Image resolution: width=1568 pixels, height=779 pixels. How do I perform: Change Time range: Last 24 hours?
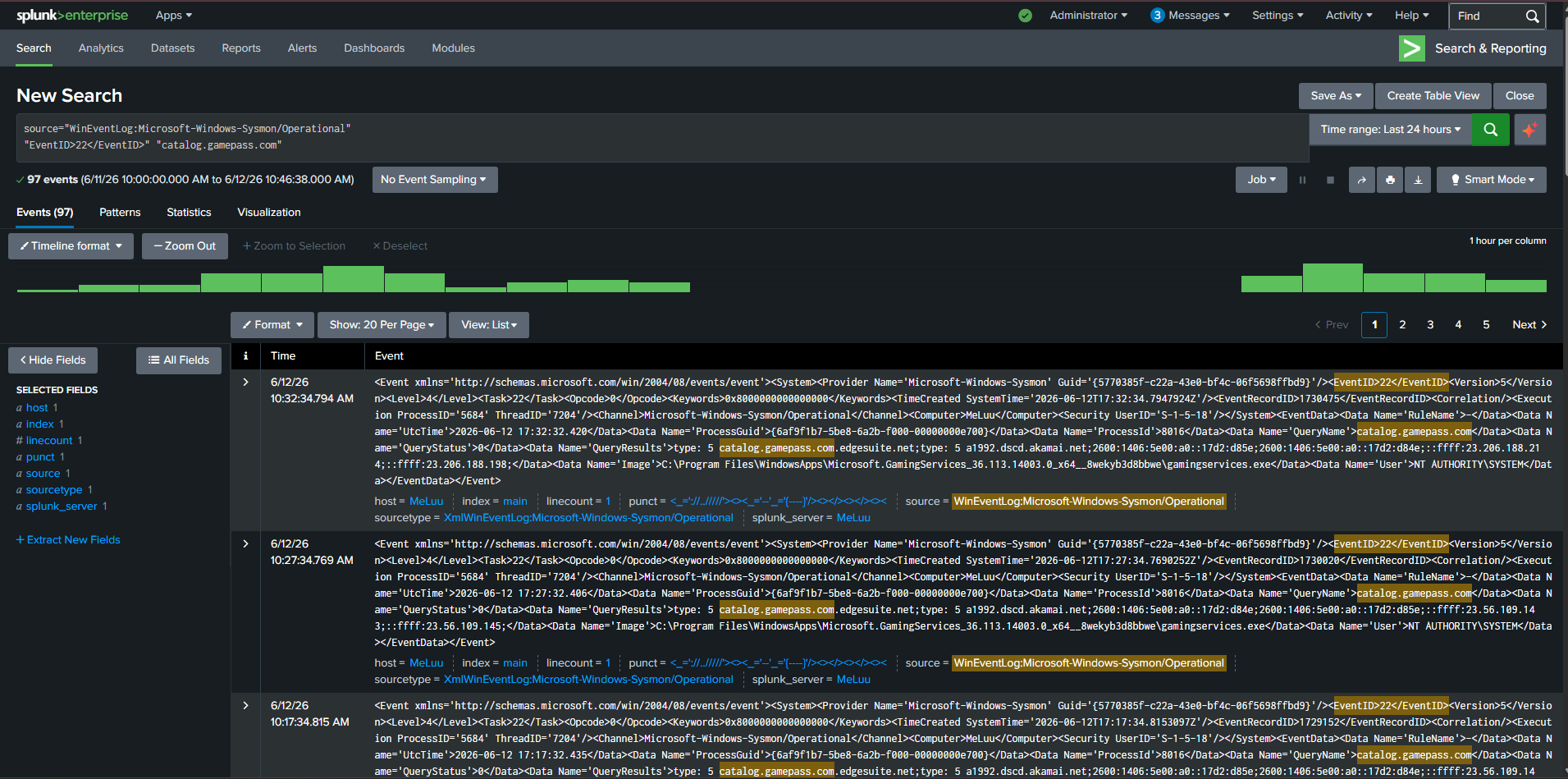1390,130
